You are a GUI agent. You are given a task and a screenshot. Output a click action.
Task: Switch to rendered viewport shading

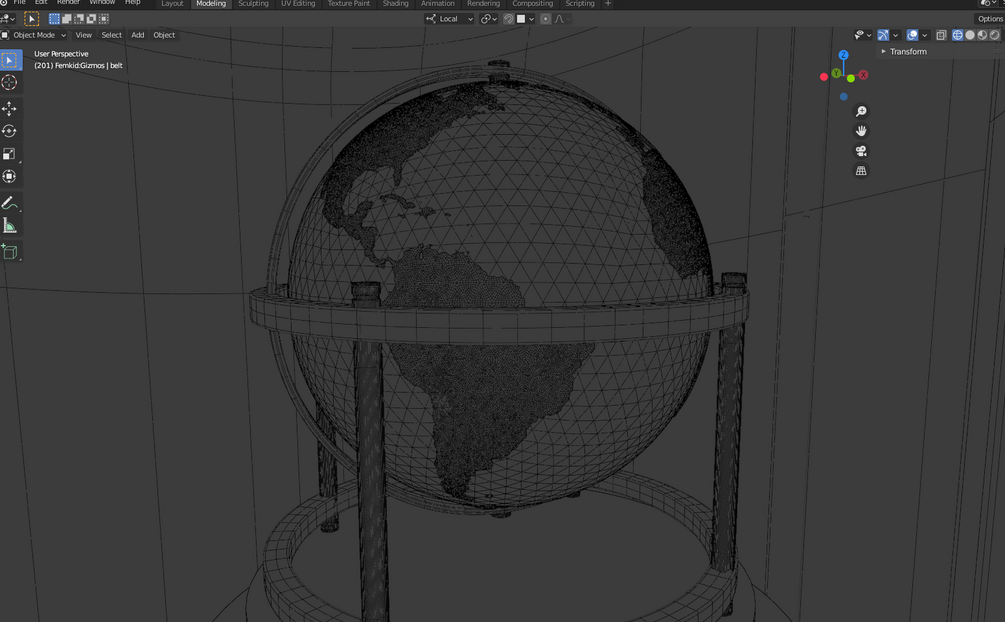(x=994, y=35)
